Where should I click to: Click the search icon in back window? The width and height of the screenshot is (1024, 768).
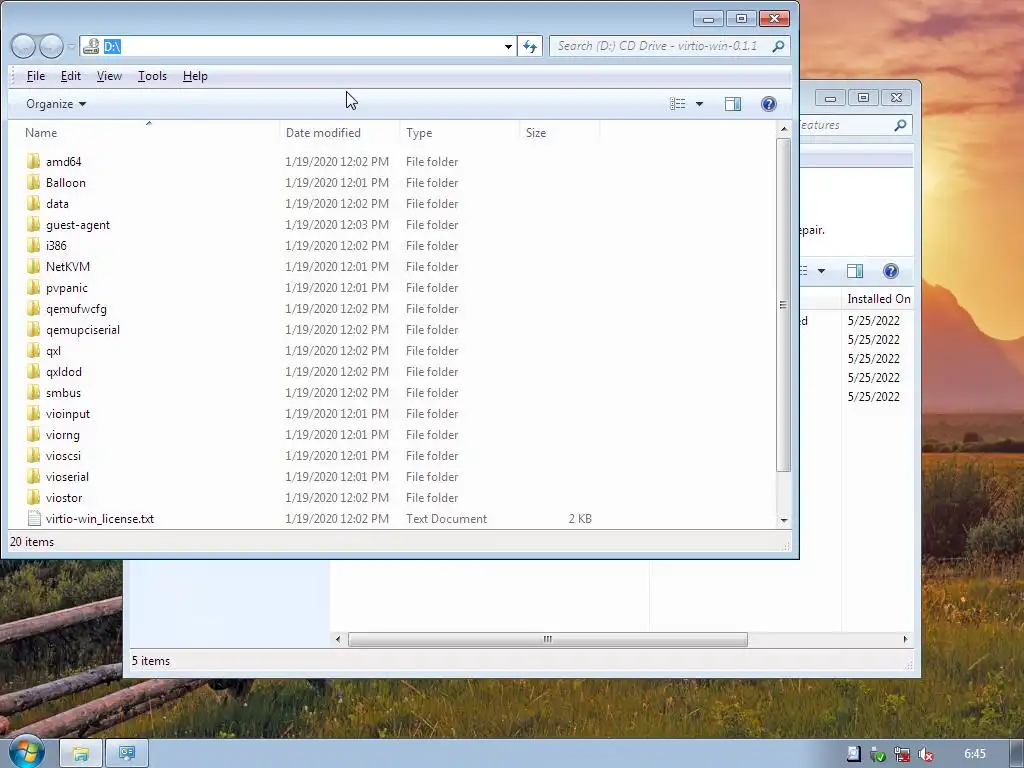[x=901, y=125]
